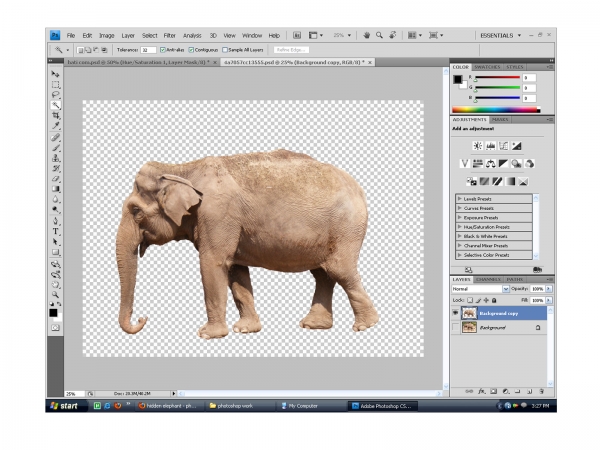Screen dimensions: 600x450
Task: Expand Black & White Presets
Action: click(x=460, y=236)
